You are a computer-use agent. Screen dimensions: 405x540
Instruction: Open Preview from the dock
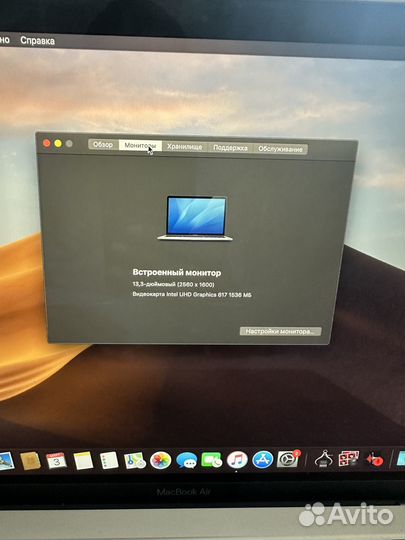[6, 461]
